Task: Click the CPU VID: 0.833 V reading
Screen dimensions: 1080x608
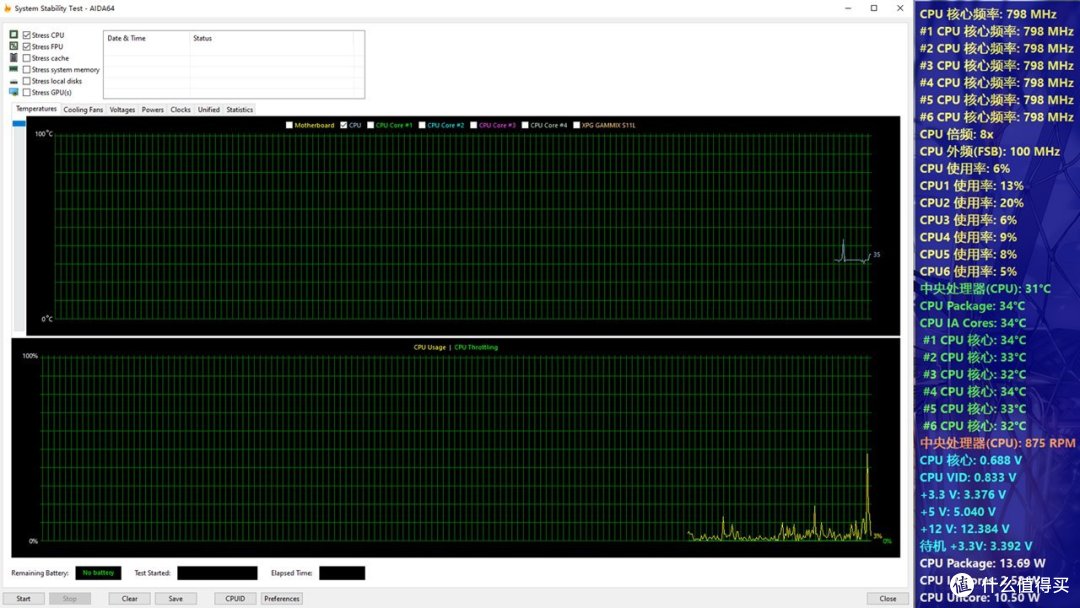Action: pyautogui.click(x=968, y=477)
